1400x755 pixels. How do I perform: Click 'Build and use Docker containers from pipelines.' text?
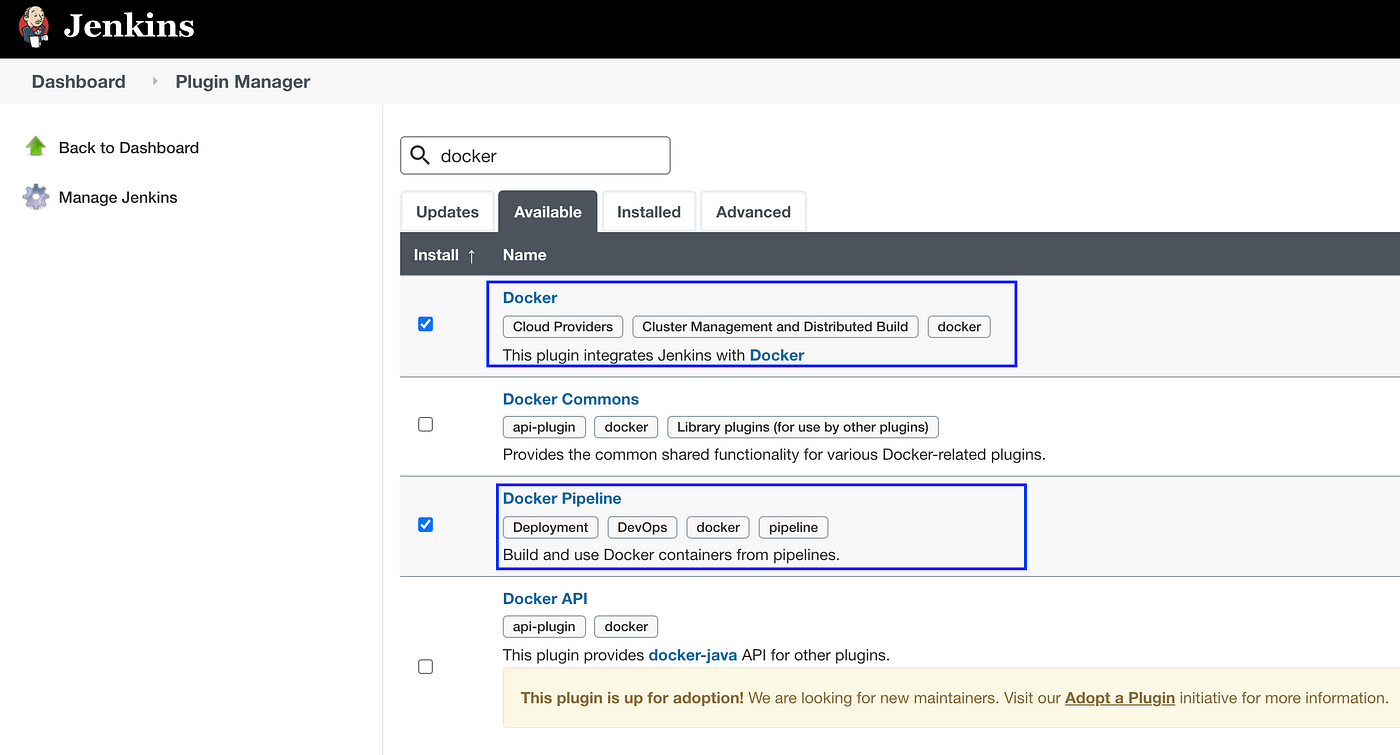[671, 554]
